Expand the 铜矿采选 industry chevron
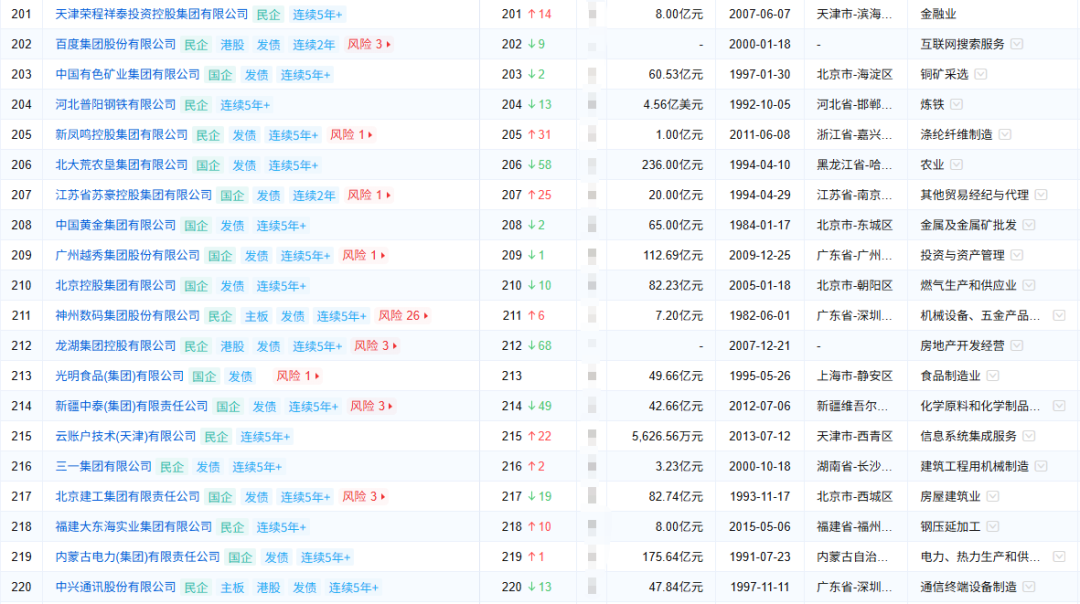The width and height of the screenshot is (1080, 604). point(981,74)
